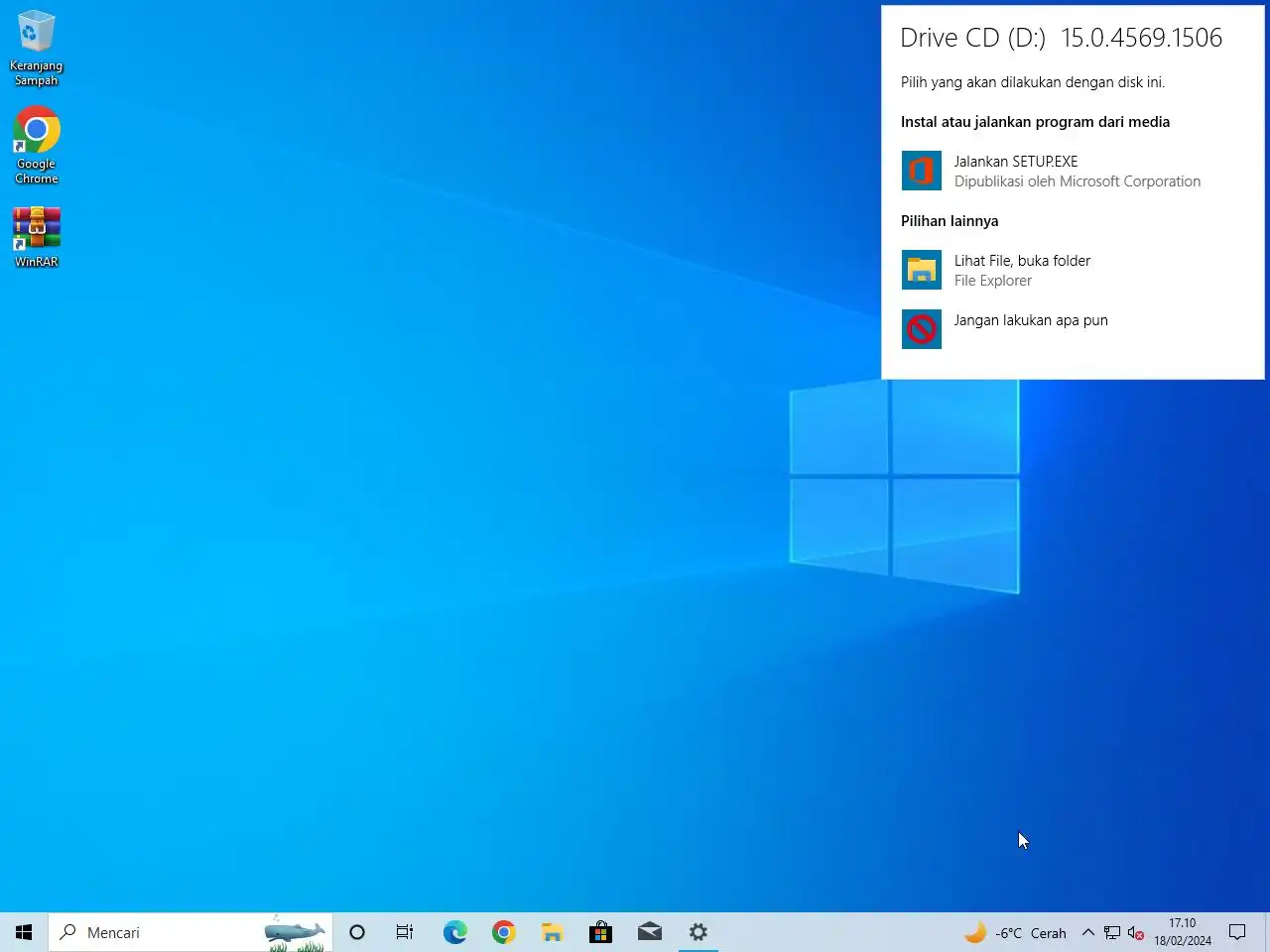The image size is (1270, 952).
Task: Click the Office SETUP.EXE icon
Action: point(922,171)
